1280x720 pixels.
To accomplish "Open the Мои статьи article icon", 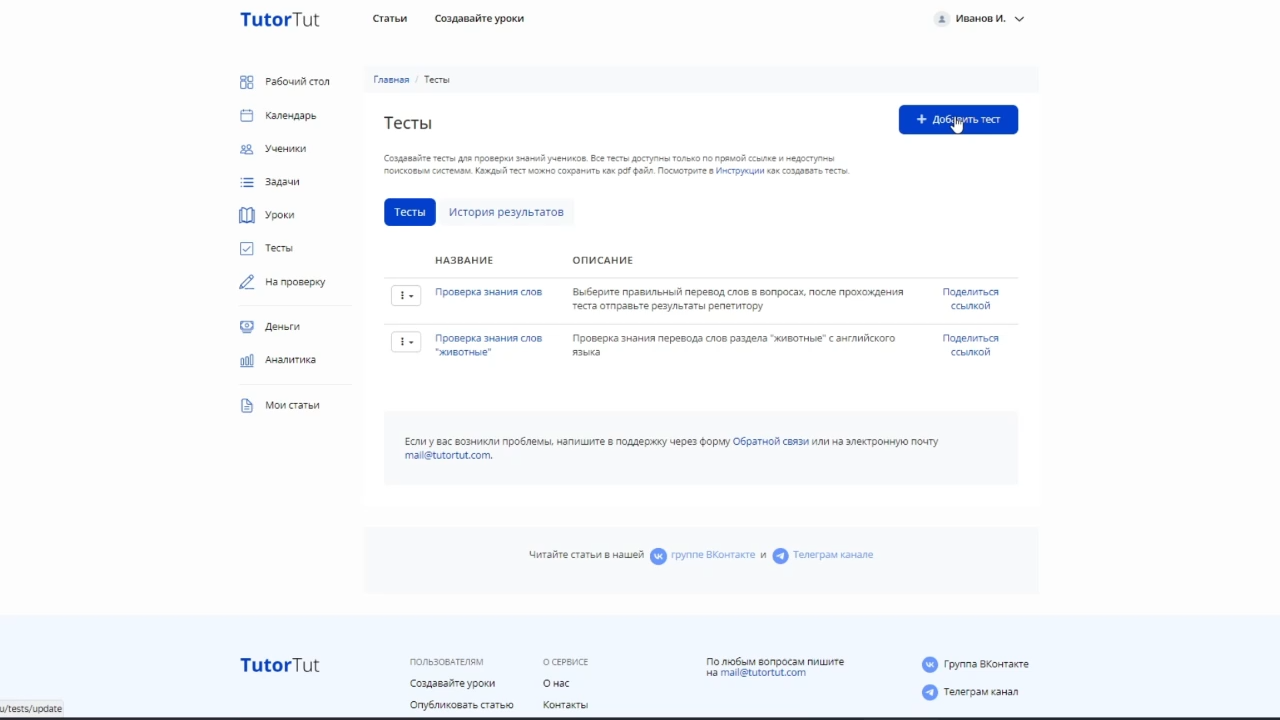I will tap(247, 405).
